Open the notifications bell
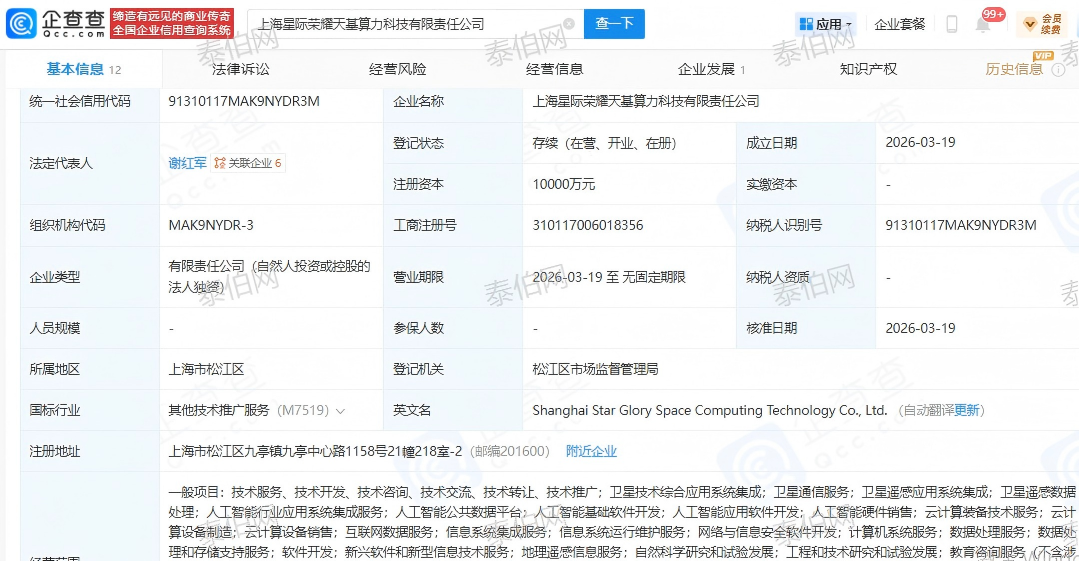Screen dimensions: 1079x561 click(983, 25)
